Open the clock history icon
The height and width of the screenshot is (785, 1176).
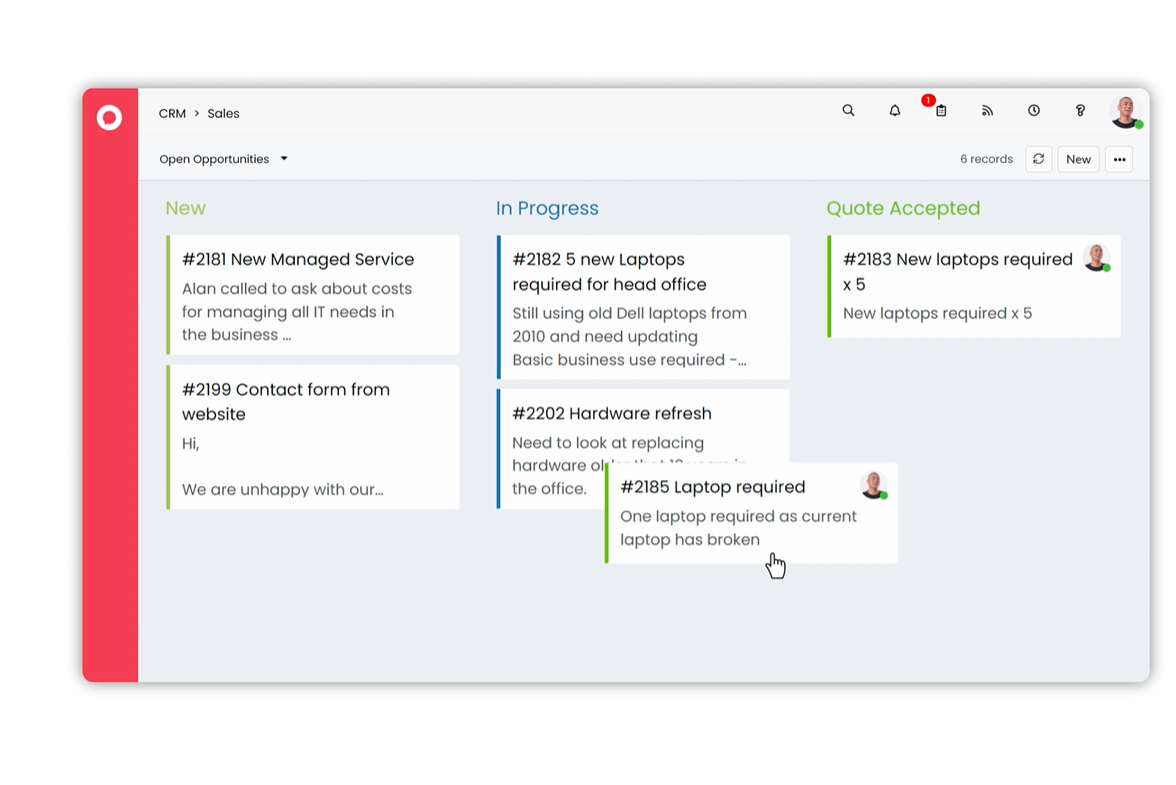click(1034, 111)
